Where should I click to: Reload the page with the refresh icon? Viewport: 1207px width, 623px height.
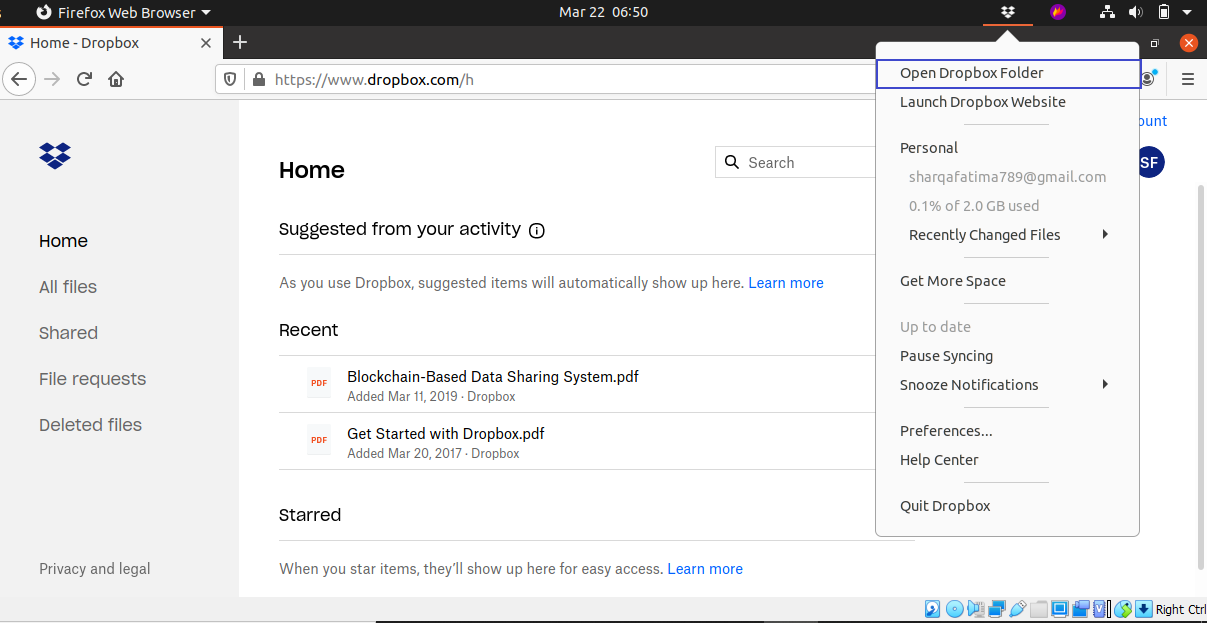[84, 79]
